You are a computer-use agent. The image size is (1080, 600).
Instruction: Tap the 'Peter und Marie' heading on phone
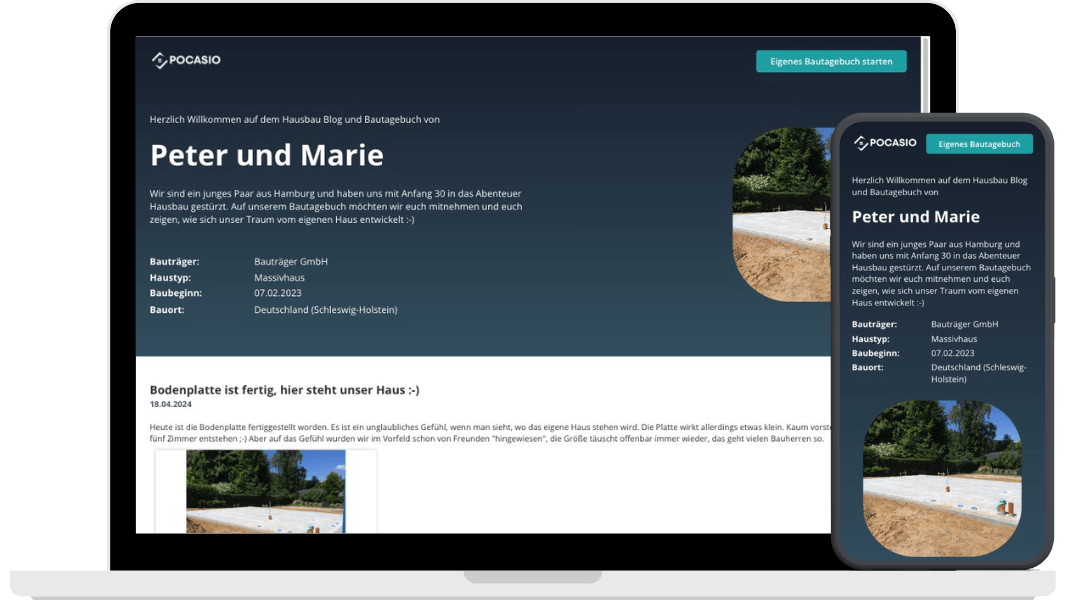[915, 216]
